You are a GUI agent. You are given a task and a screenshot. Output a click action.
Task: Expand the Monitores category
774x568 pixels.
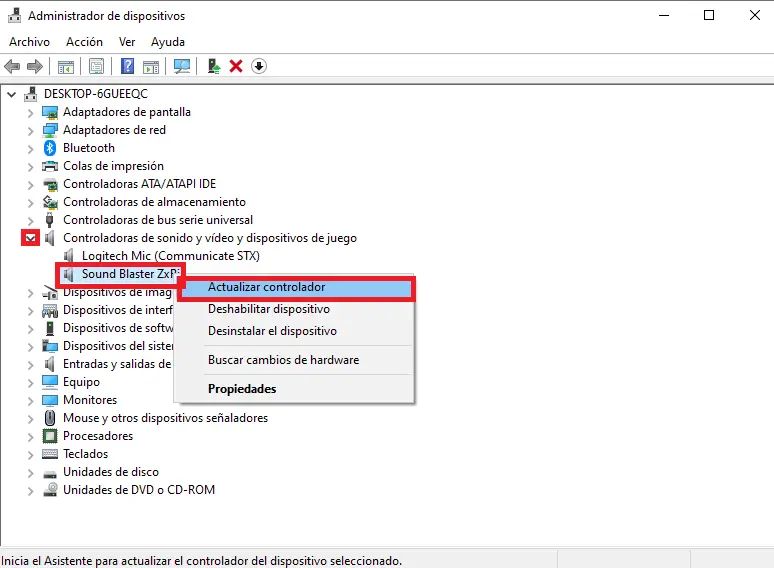click(x=31, y=401)
